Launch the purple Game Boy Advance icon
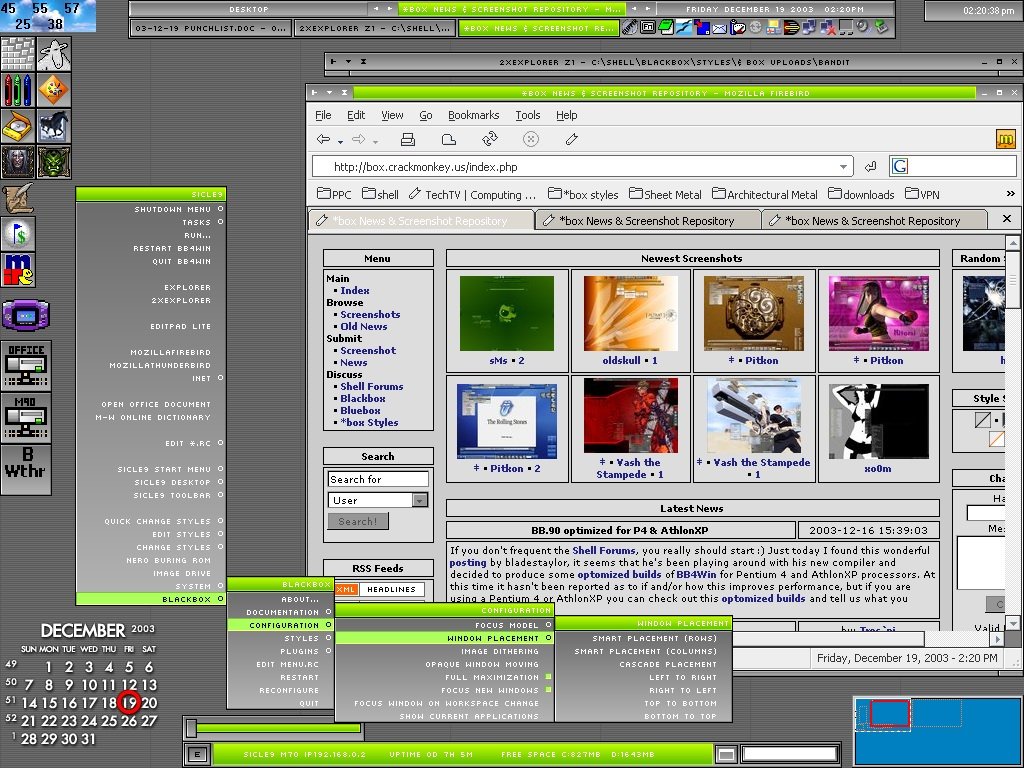This screenshot has height=768, width=1024. click(26, 315)
